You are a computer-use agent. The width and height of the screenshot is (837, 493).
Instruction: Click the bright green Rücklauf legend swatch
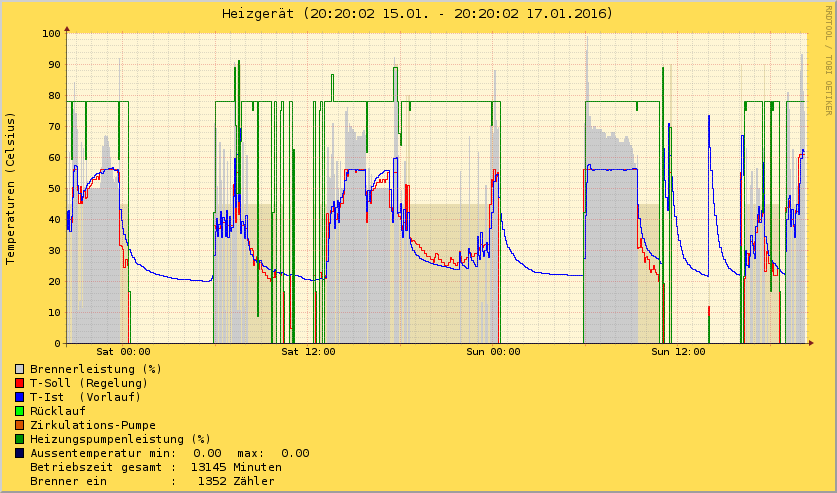tap(20, 411)
